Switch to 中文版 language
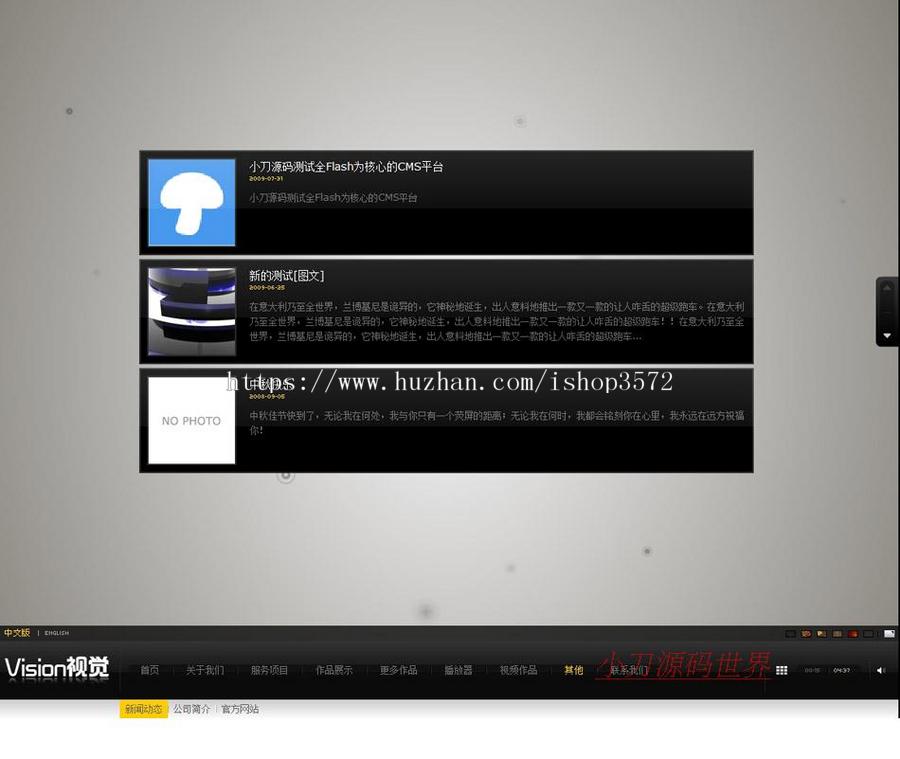Image resolution: width=900 pixels, height=759 pixels. click(17, 633)
